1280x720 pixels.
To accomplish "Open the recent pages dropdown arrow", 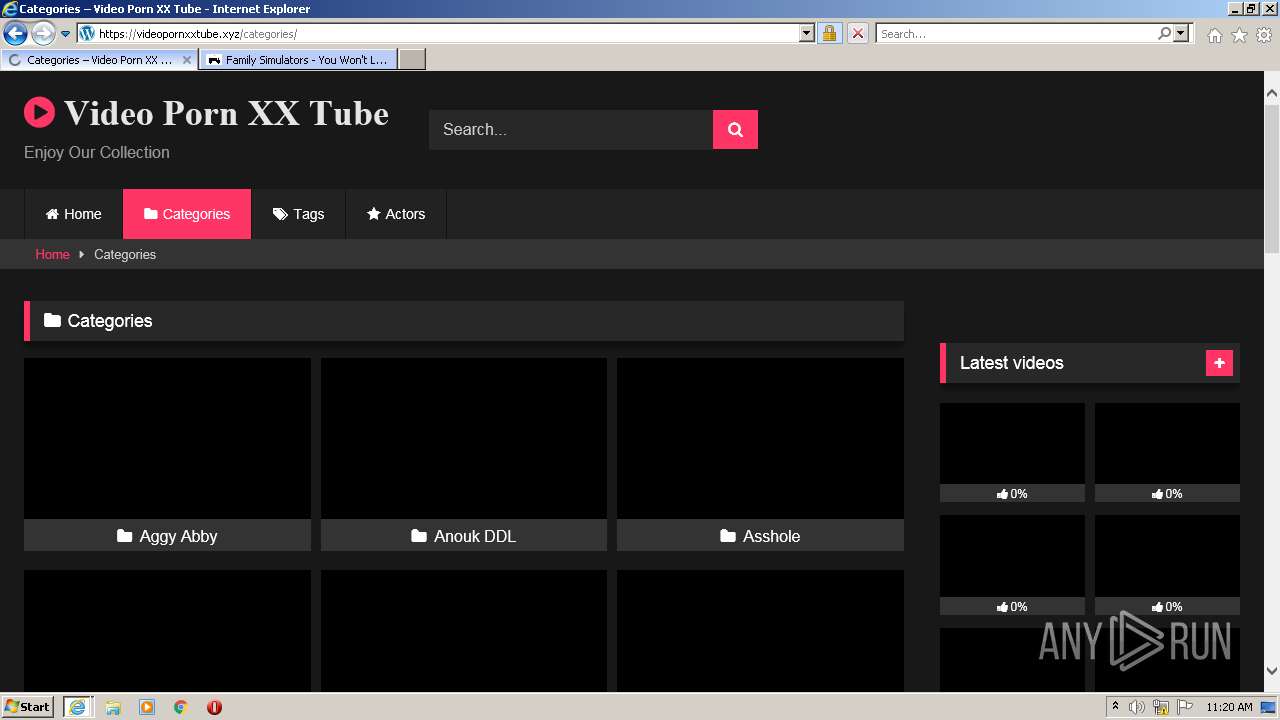I will tap(66, 34).
